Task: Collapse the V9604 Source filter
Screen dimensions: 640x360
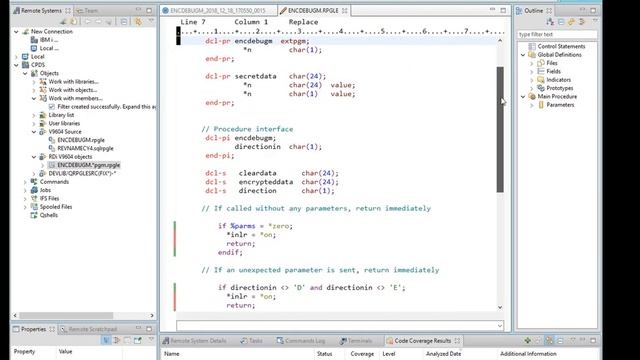Action: pos(34,131)
